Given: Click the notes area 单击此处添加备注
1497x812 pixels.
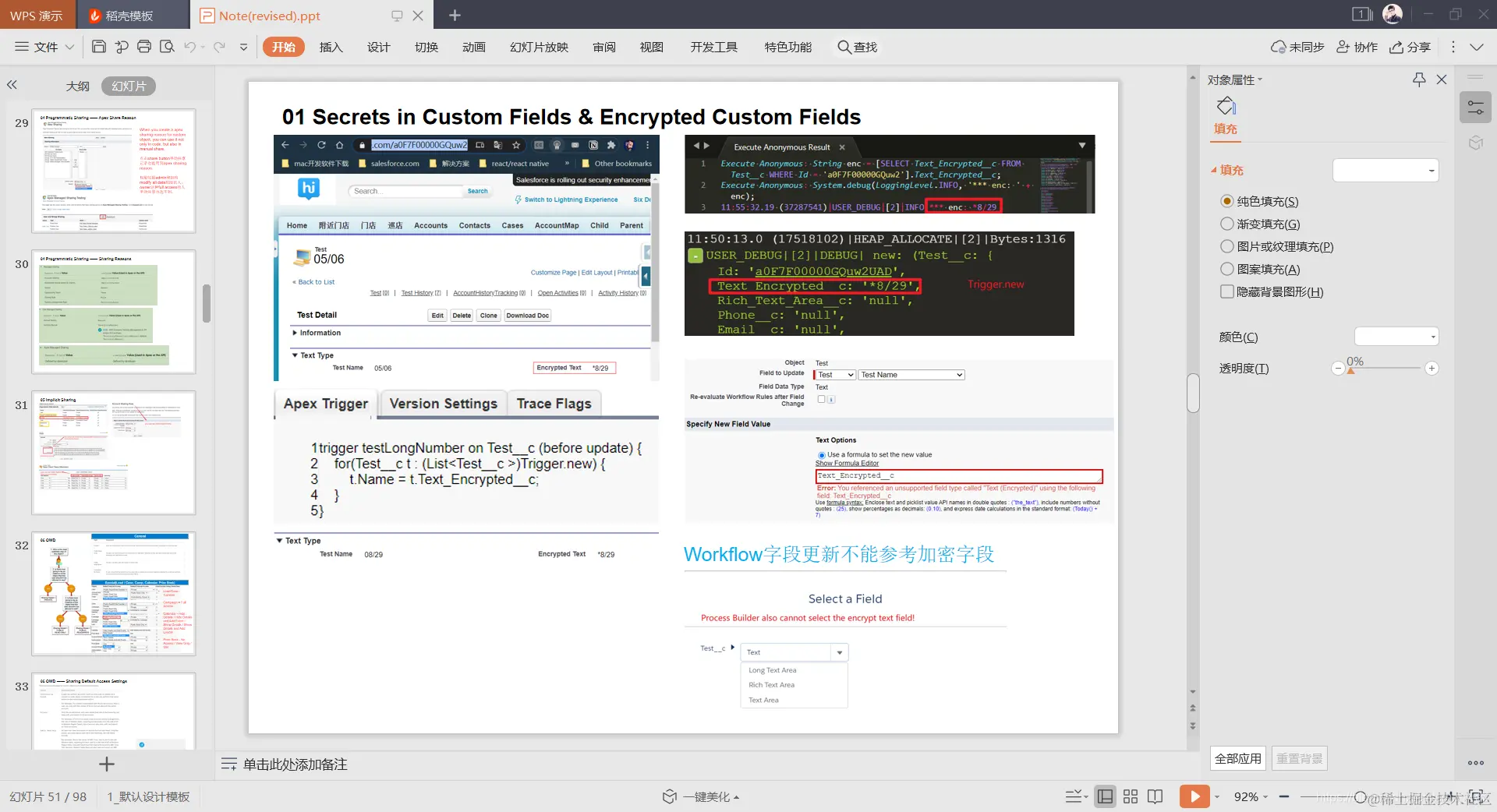Looking at the screenshot, I should point(295,764).
